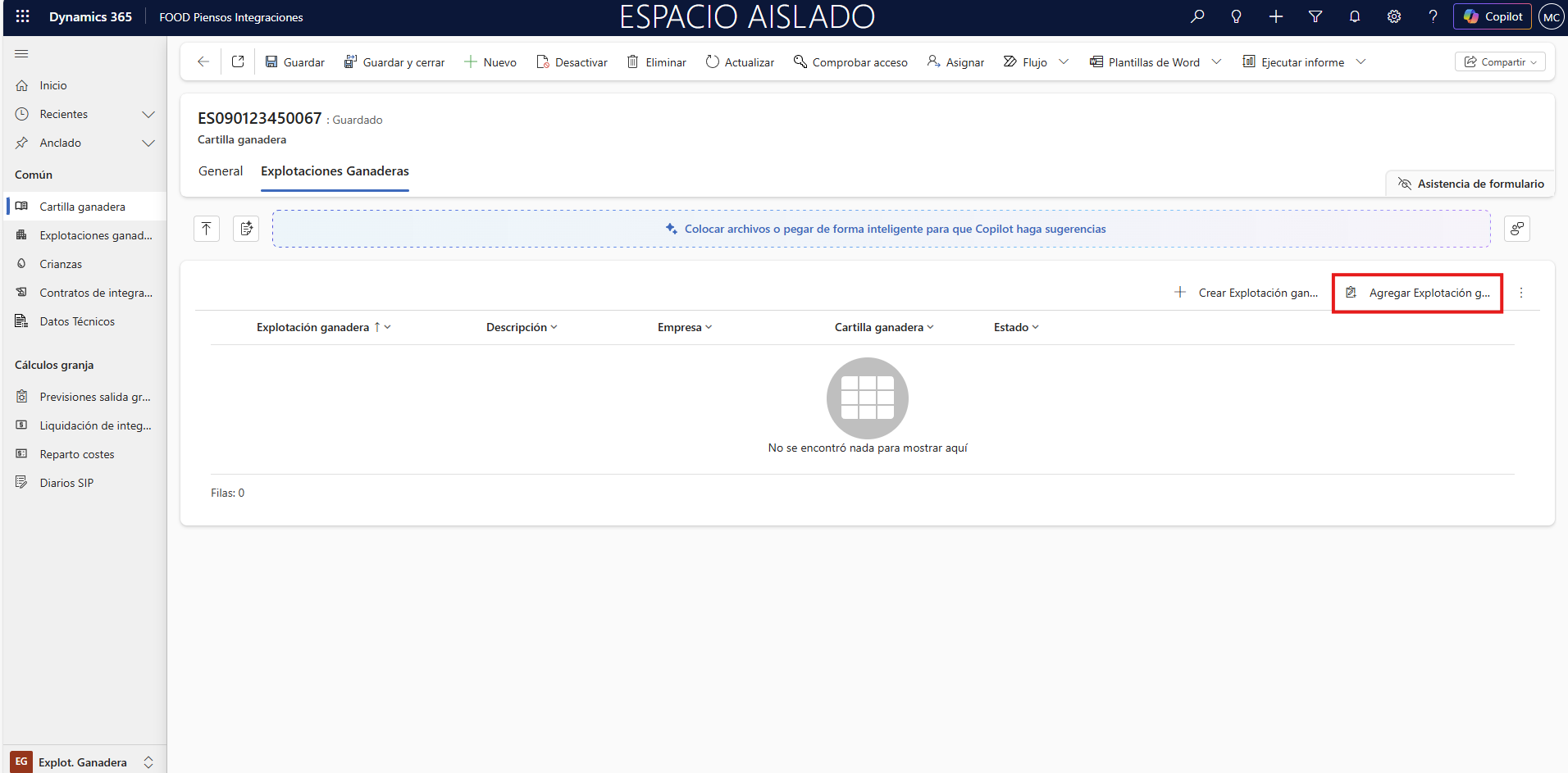Click the search magnifier icon in header
Screen dimensions: 1568x773
click(x=1197, y=16)
